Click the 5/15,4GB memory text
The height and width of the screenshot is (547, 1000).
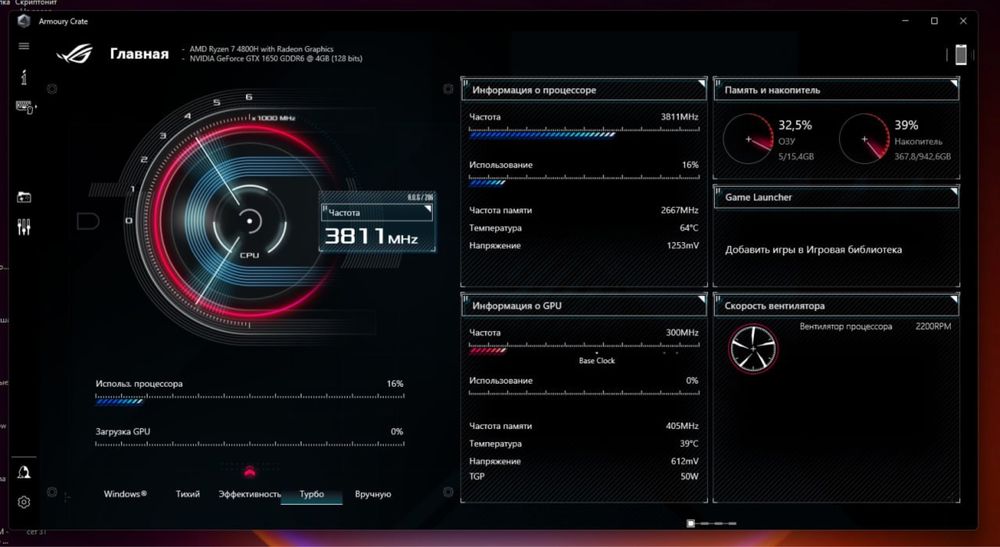pos(796,157)
